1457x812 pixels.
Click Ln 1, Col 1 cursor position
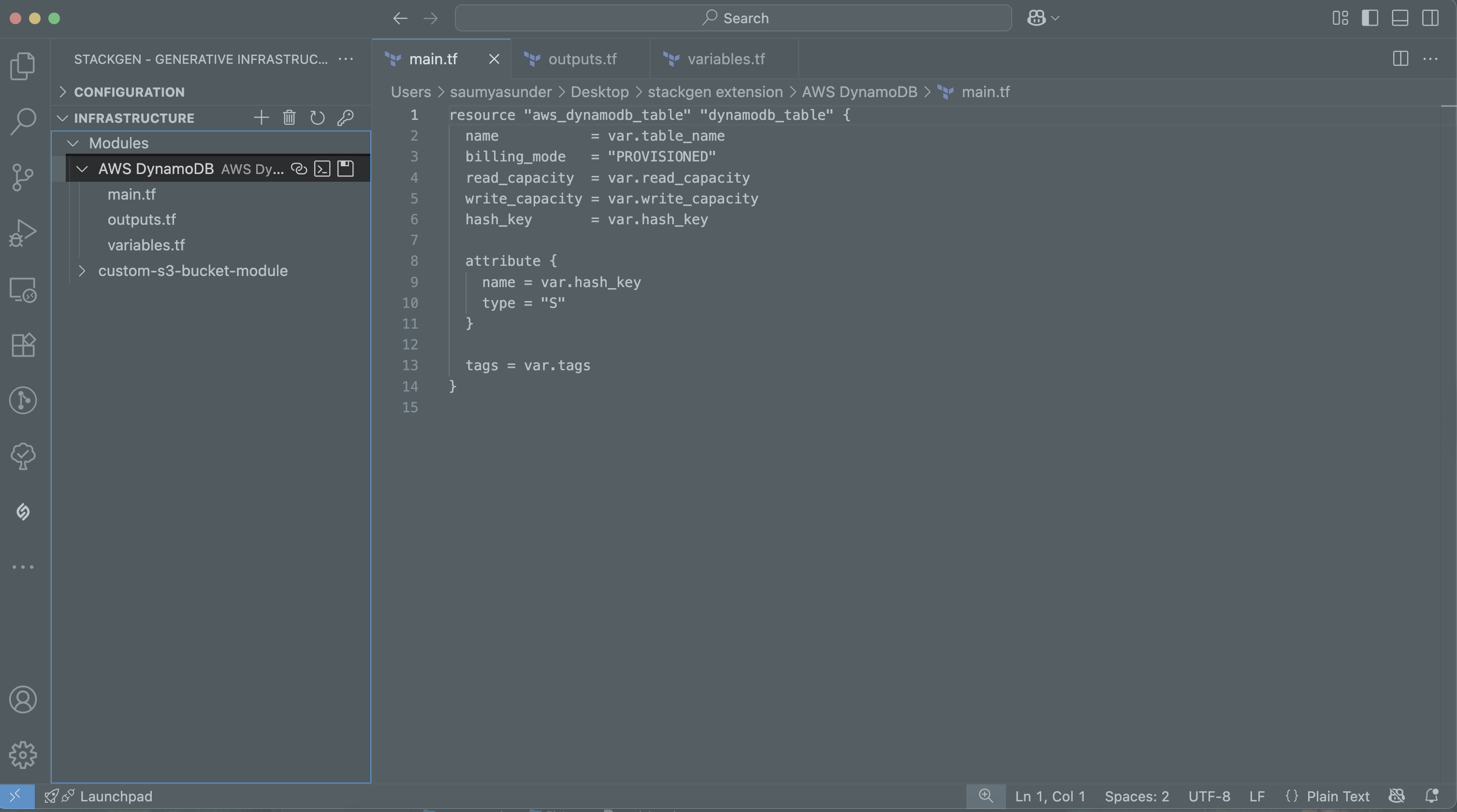1050,796
